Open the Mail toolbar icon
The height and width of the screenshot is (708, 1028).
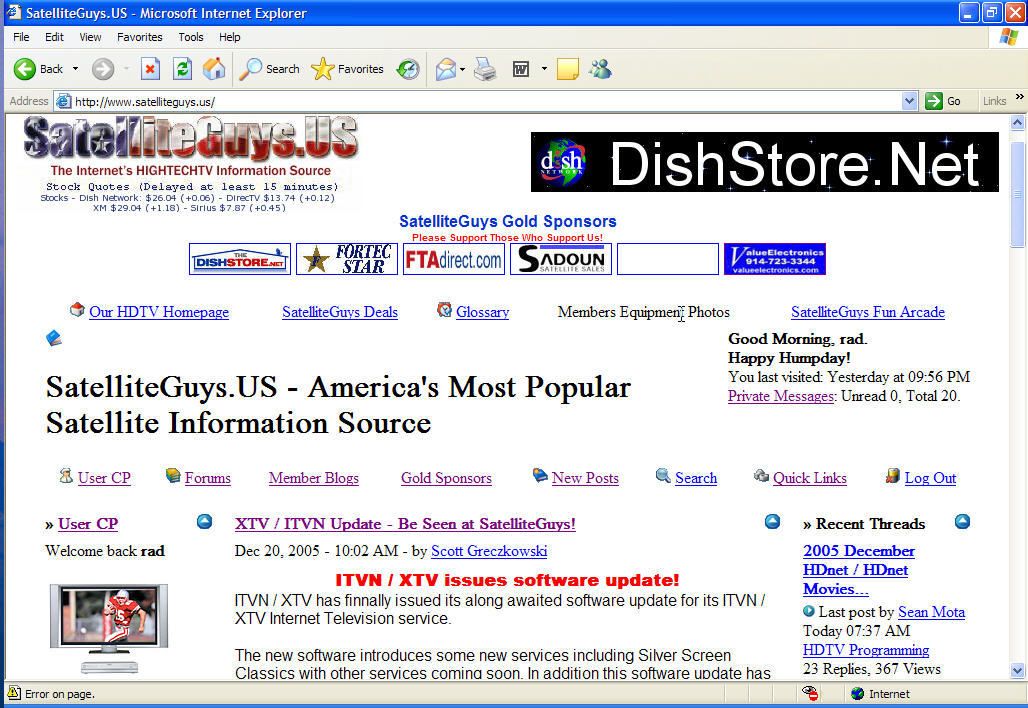(x=445, y=69)
